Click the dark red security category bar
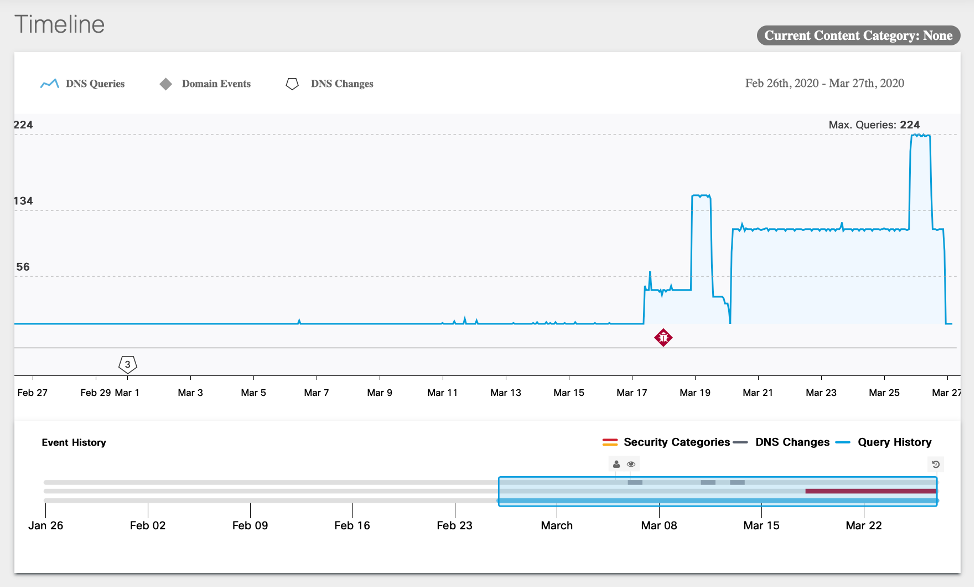 870,491
